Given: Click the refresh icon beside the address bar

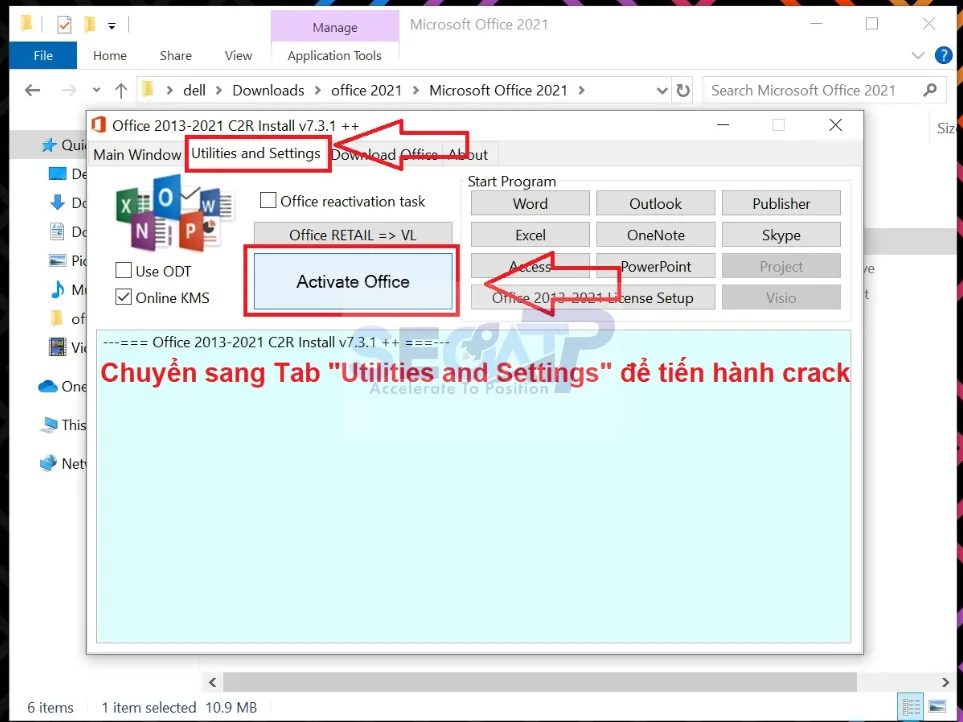Looking at the screenshot, I should 683,90.
